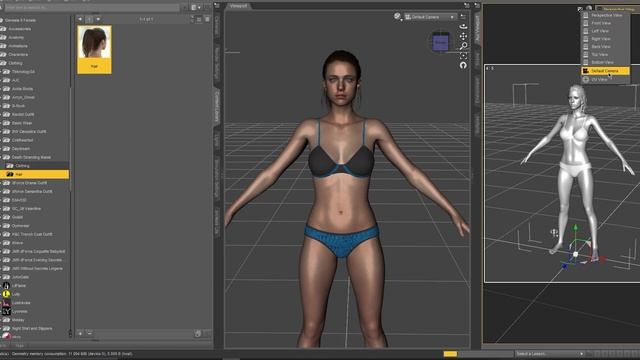The width and height of the screenshot is (640, 360).
Task: Click the viewport Zoom magnifier control icon
Action: click(x=463, y=46)
